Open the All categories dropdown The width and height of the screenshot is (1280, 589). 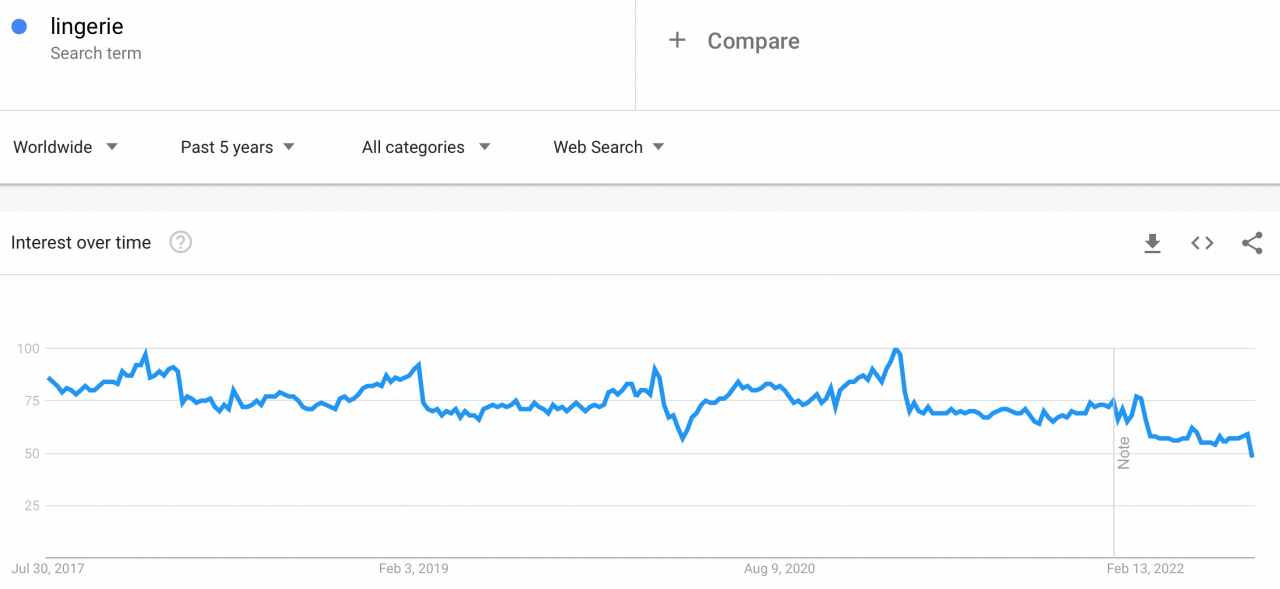point(426,147)
